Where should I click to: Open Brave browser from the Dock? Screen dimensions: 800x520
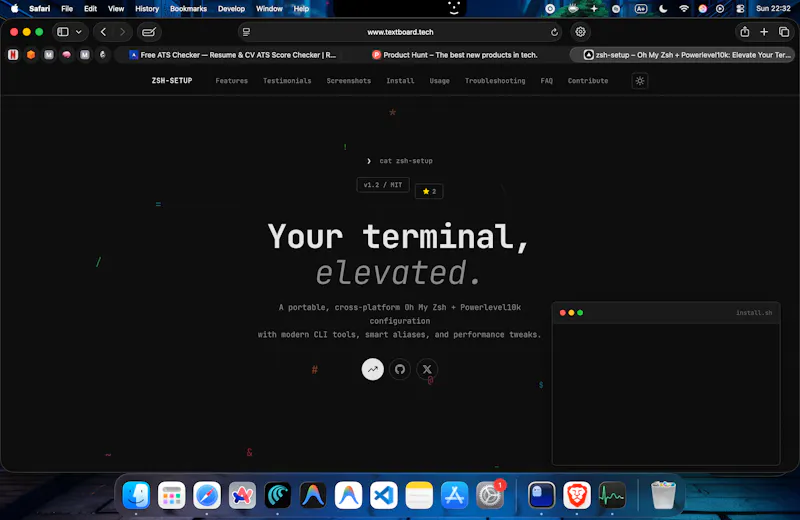click(577, 495)
